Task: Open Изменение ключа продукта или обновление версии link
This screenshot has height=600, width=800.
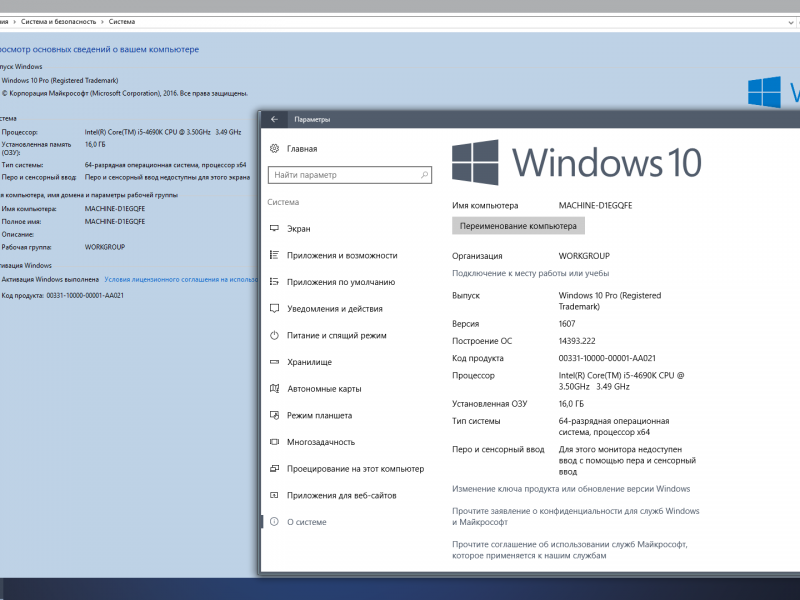Action: coord(571,489)
